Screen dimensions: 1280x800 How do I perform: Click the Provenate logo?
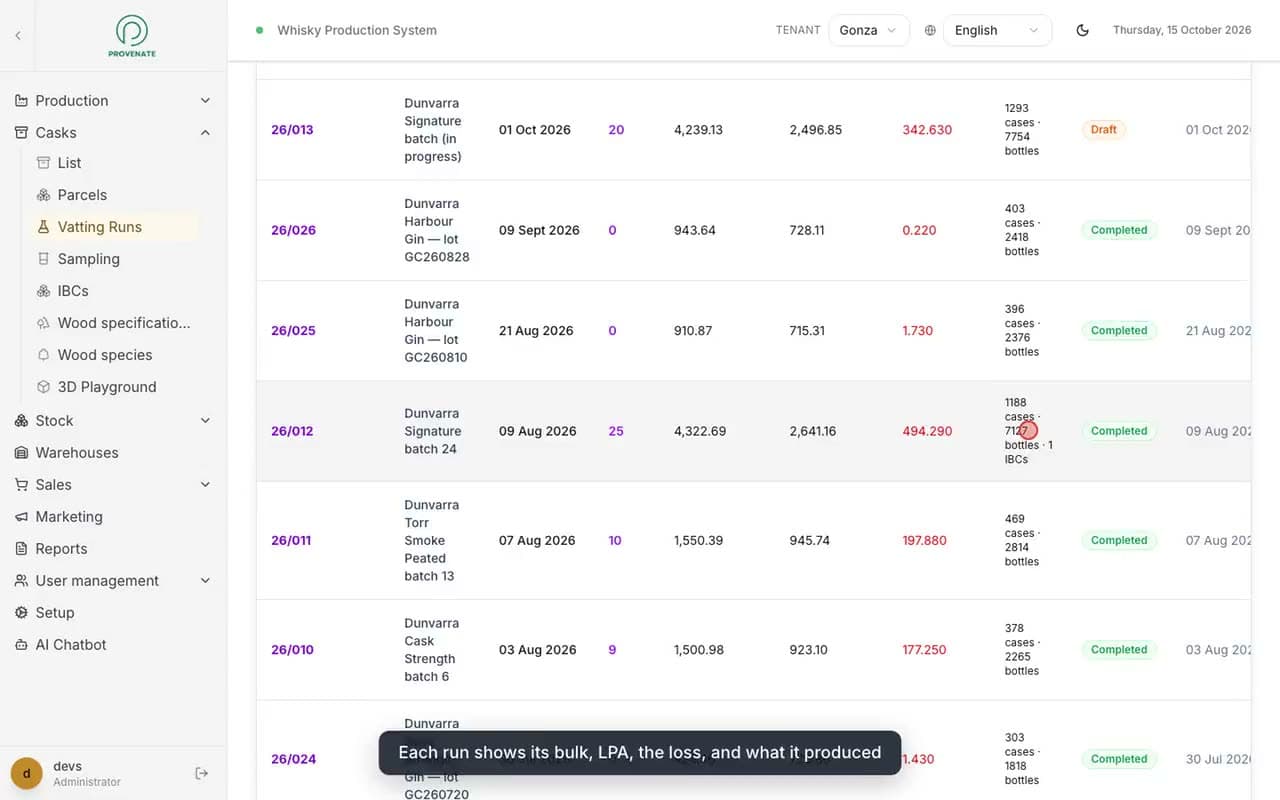(x=132, y=36)
